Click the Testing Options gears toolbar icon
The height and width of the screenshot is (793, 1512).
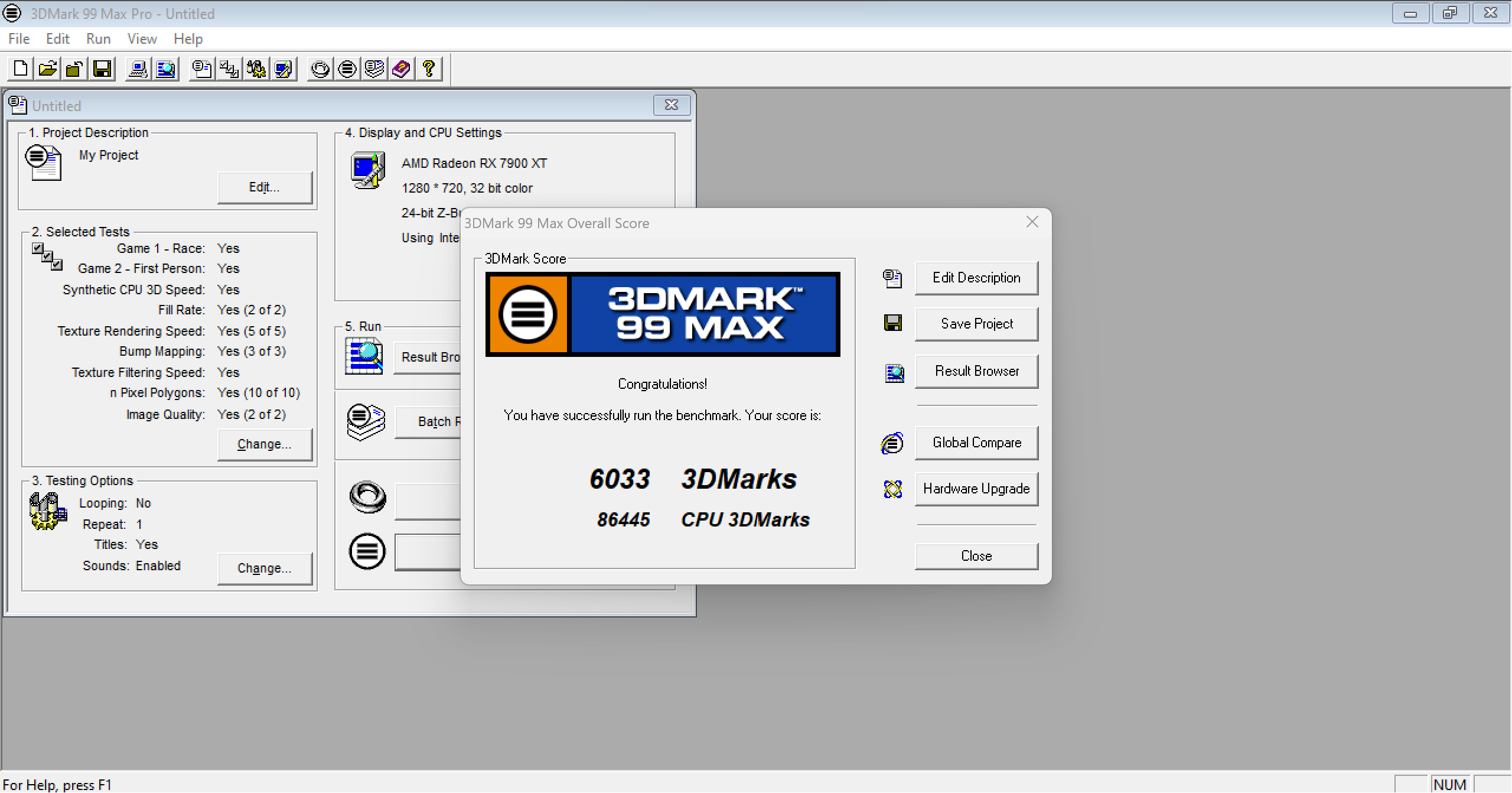(x=256, y=69)
